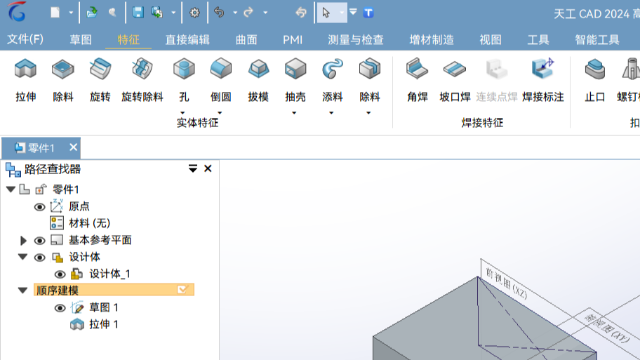This screenshot has width=640, height=360.
Task: Switch to the 视图 ribbon tab
Action: (x=490, y=40)
